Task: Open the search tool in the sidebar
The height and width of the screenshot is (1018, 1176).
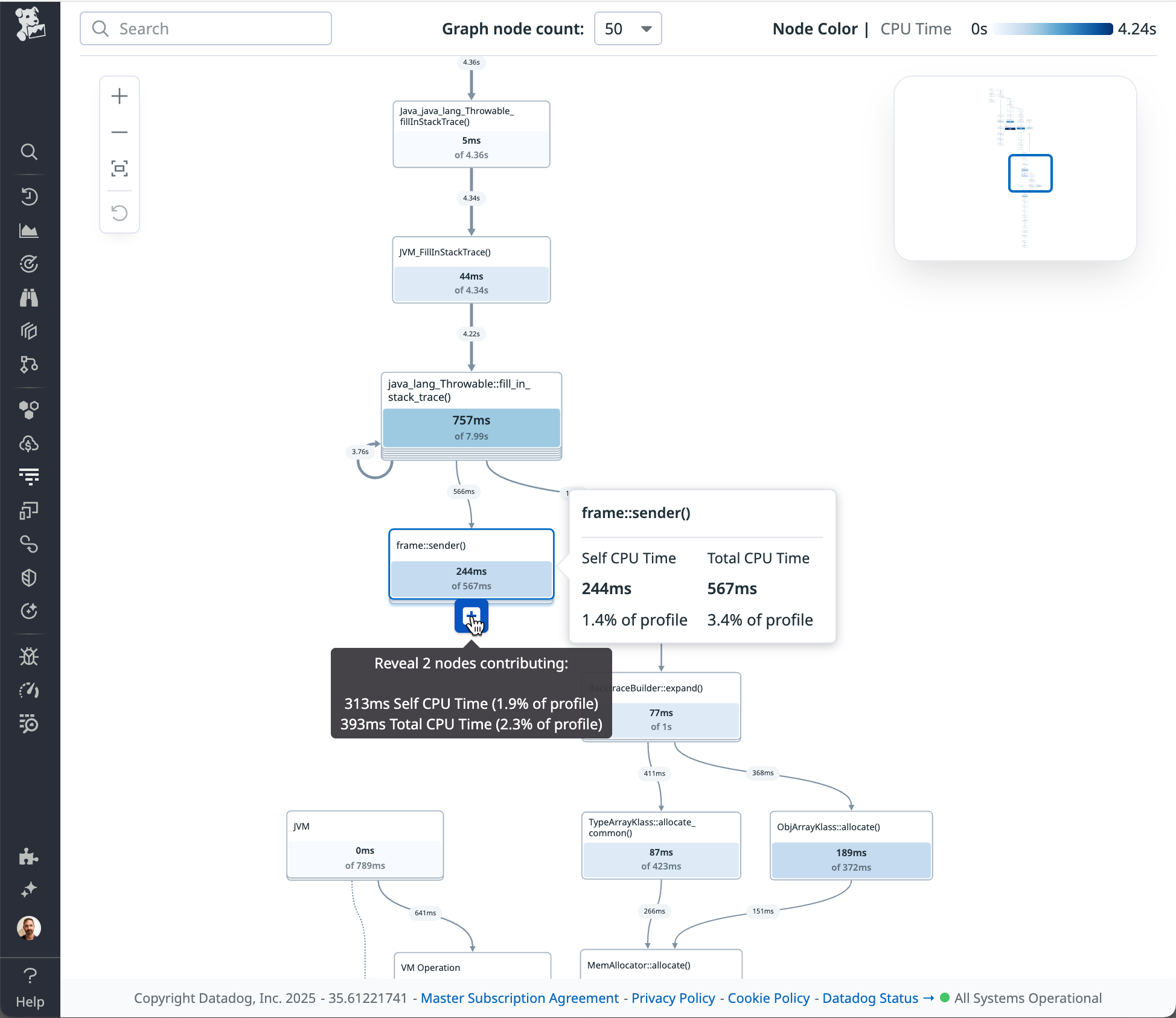Action: click(30, 152)
